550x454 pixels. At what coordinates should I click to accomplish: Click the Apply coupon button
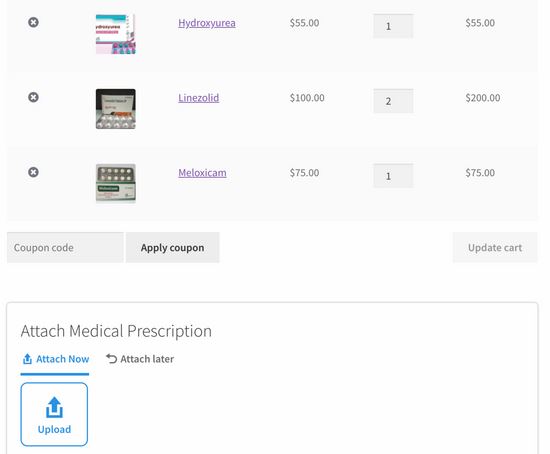(173, 248)
